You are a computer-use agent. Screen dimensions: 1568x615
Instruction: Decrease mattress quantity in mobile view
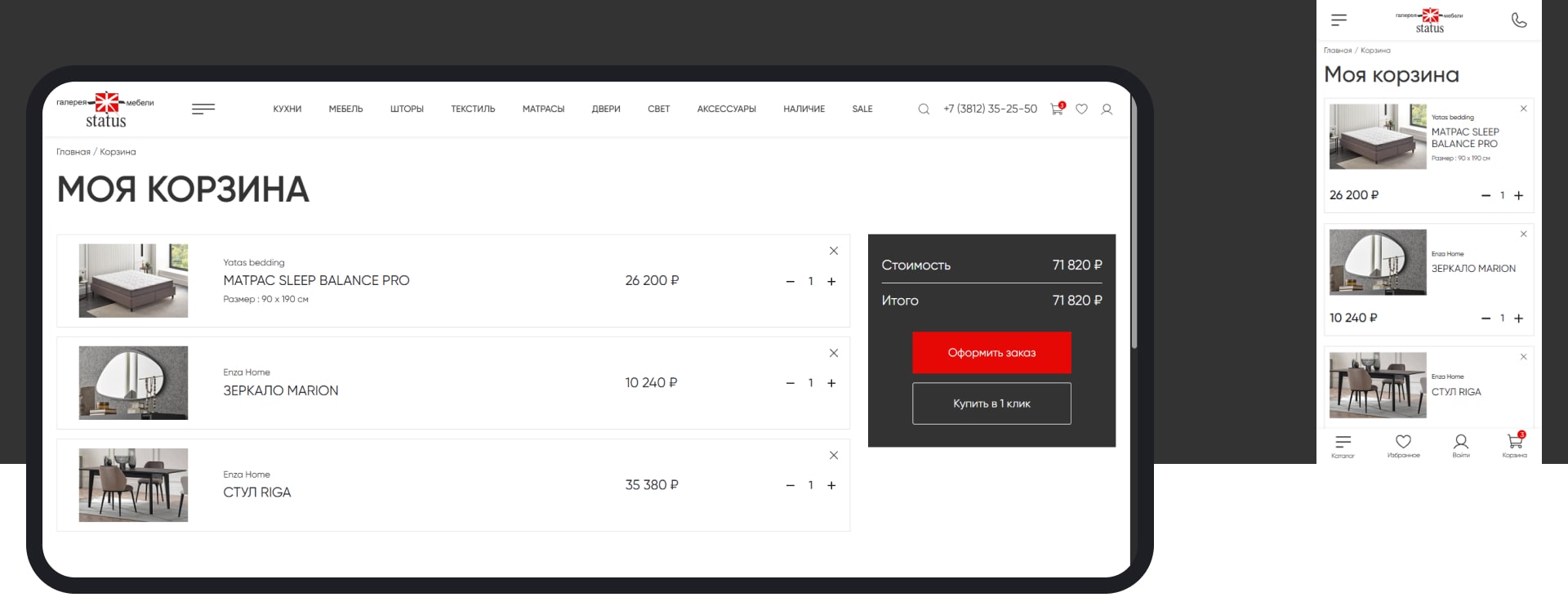pyautogui.click(x=1486, y=196)
